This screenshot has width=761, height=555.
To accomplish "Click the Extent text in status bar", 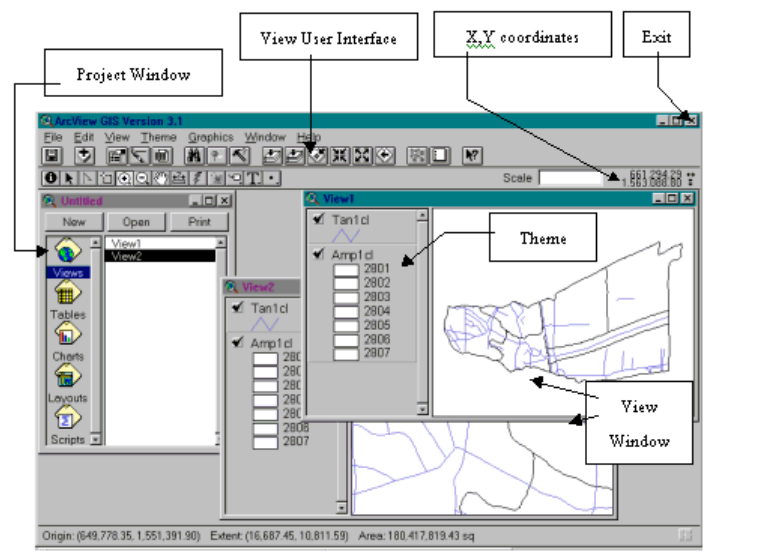I will click(x=279, y=536).
